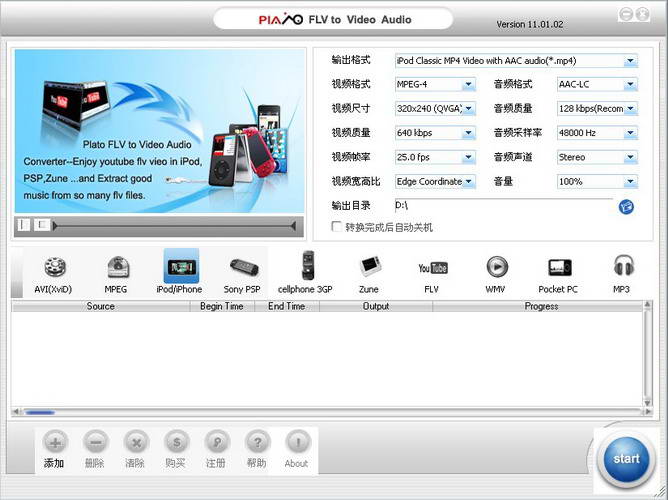
Task: Select the Pocket PC format icon
Action: coord(559,267)
